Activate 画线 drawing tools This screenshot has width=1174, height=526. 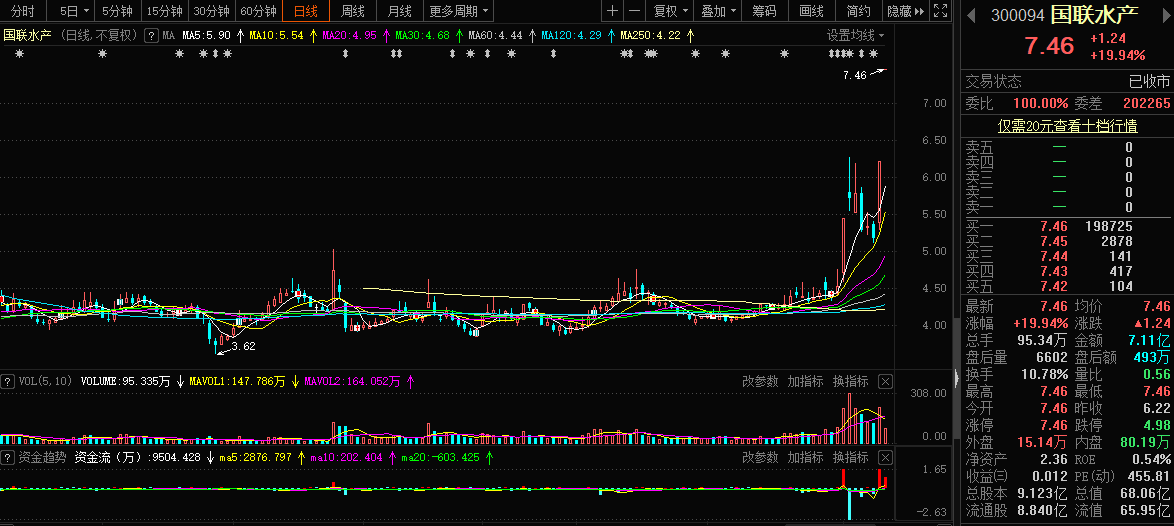(811, 10)
